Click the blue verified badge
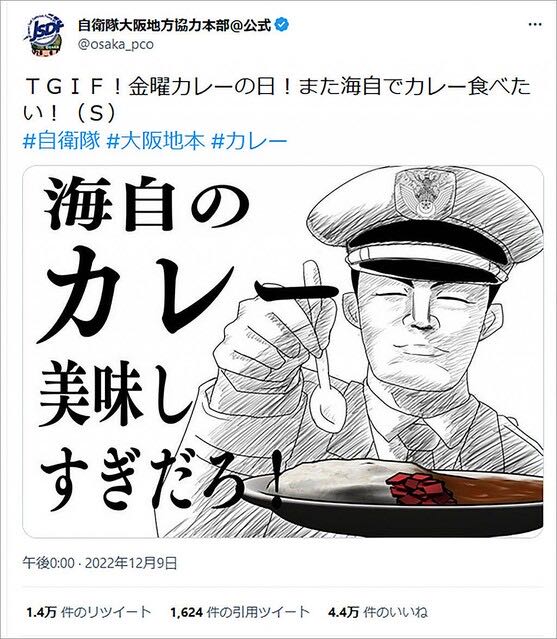Screen dimensions: 557x639 pyautogui.click(x=282, y=25)
